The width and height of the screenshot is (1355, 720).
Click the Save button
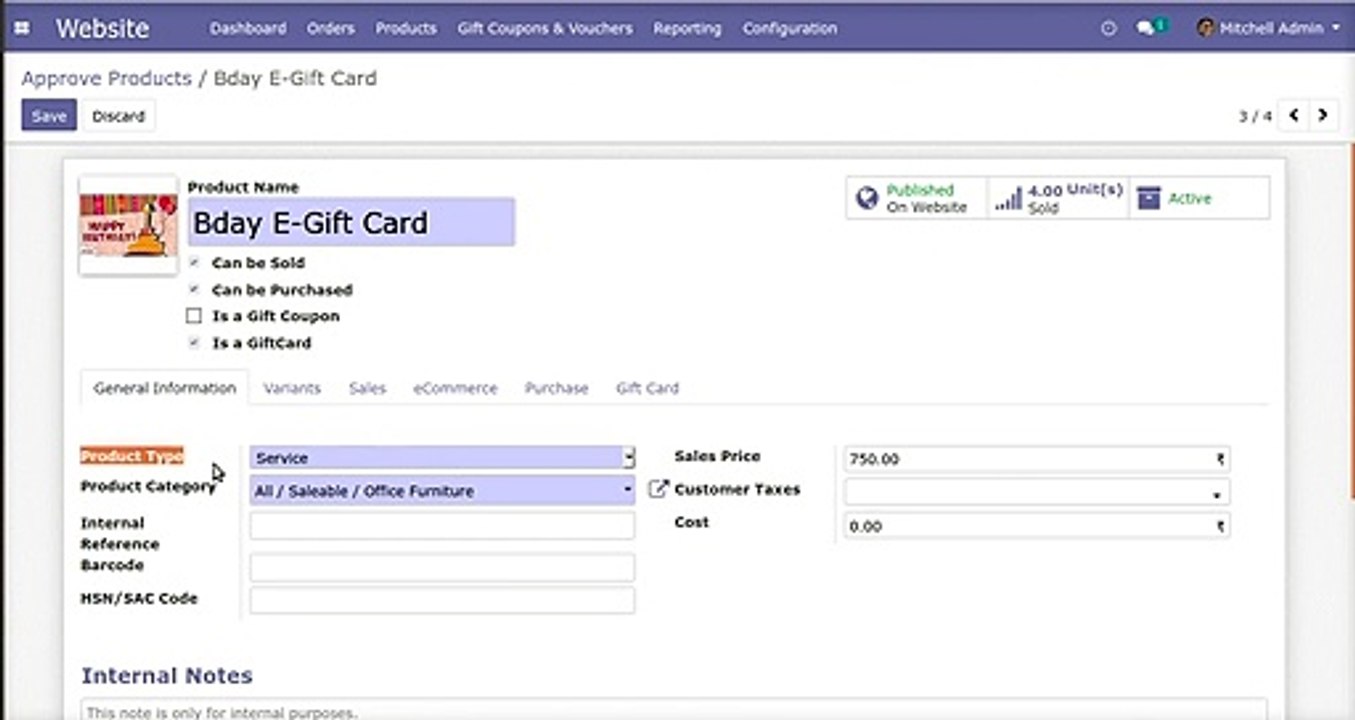point(49,116)
